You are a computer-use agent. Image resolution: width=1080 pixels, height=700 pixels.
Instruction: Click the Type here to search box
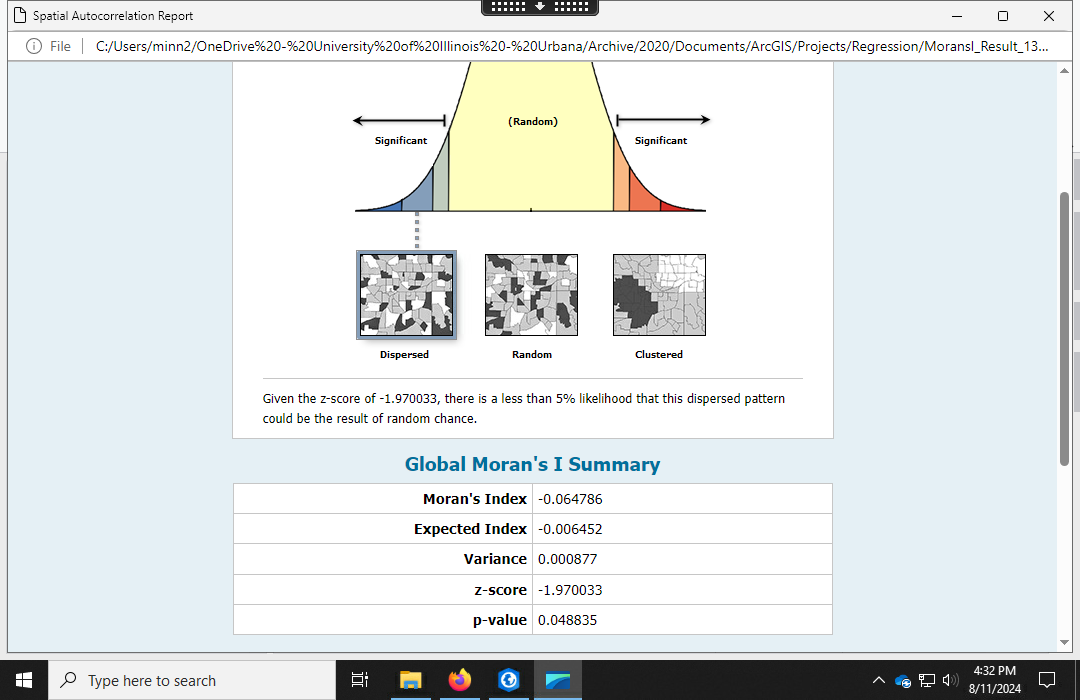(x=190, y=680)
